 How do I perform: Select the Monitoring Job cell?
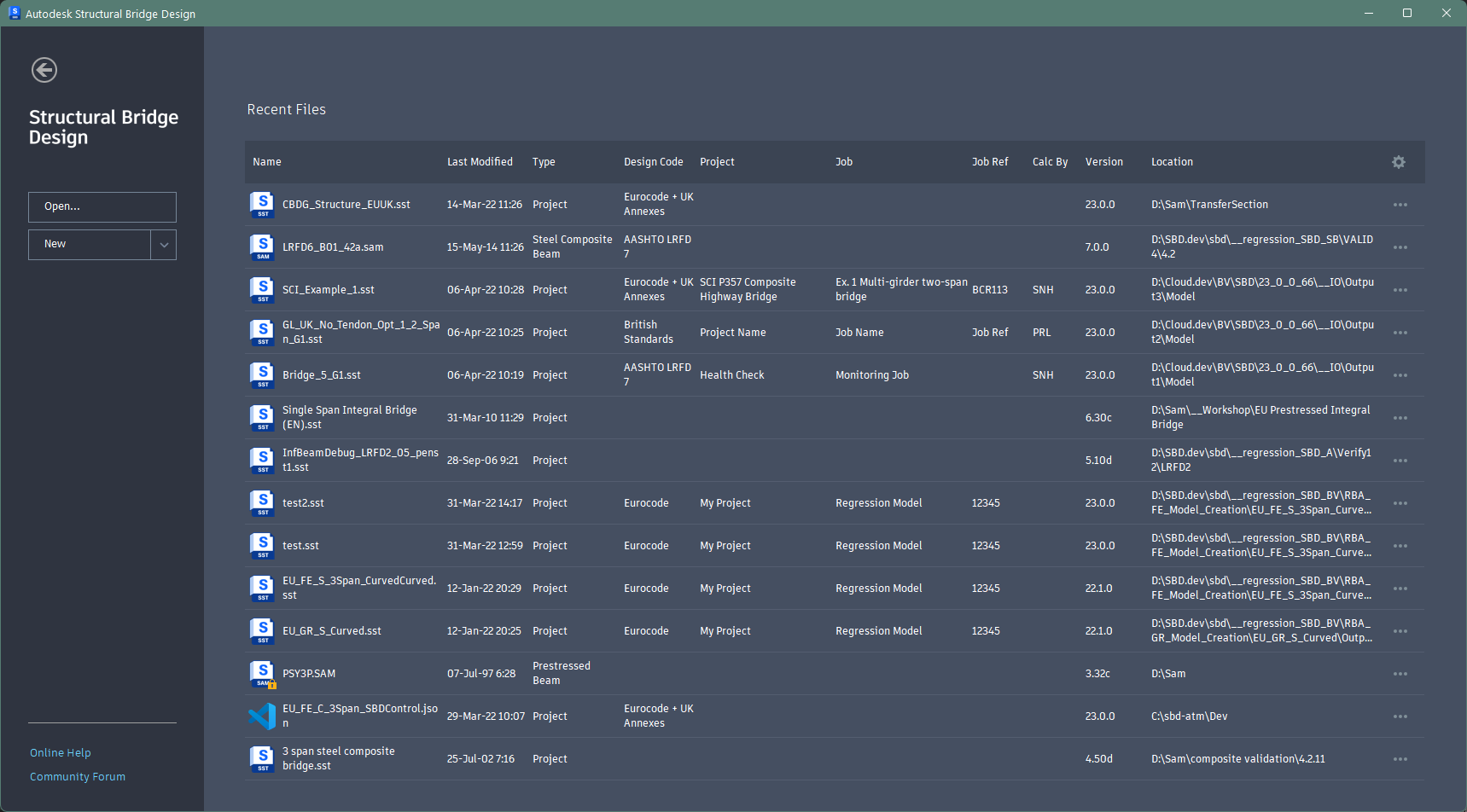click(872, 375)
